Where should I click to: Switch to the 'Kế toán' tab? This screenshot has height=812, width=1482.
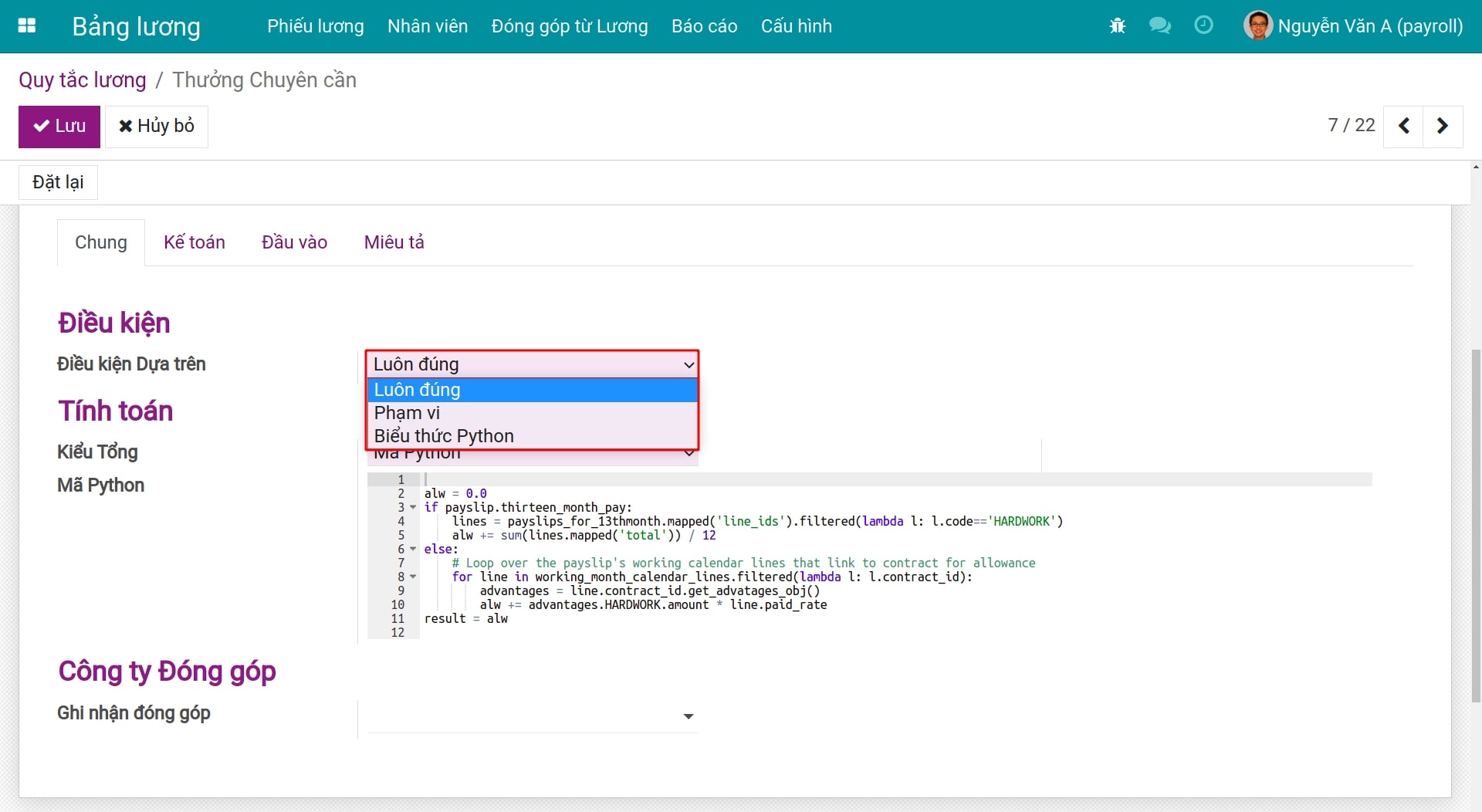pyautogui.click(x=194, y=242)
